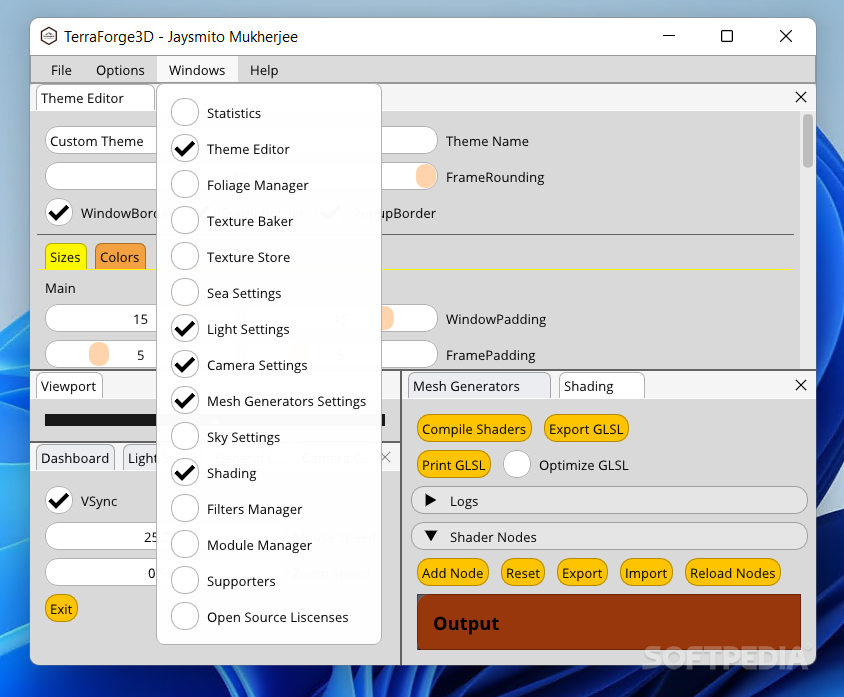Enable the Texture Baker window
This screenshot has height=697, width=844.
point(185,221)
